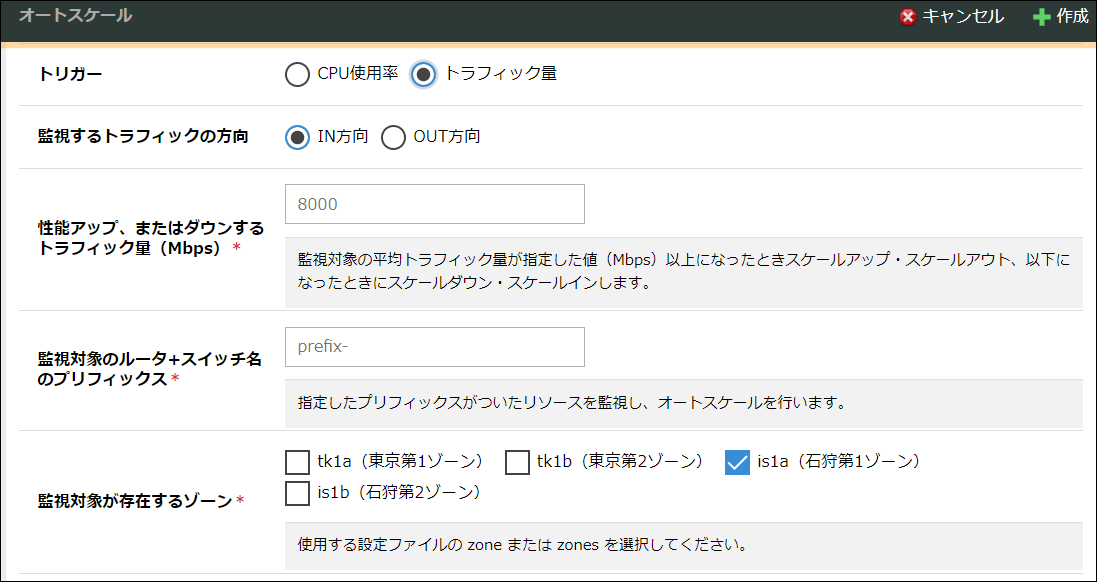Image resolution: width=1097 pixels, height=582 pixels.
Task: Click the green plus create icon
Action: [1042, 17]
